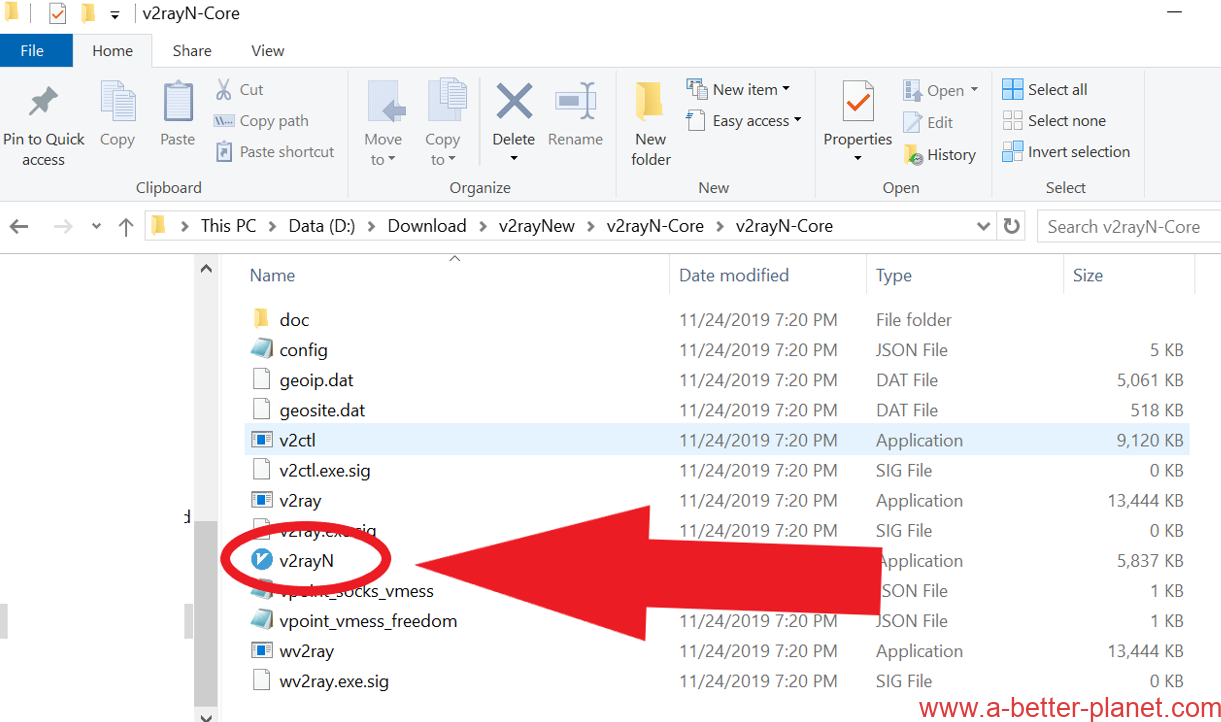Open the History button
The image size is (1221, 722).
940,155
